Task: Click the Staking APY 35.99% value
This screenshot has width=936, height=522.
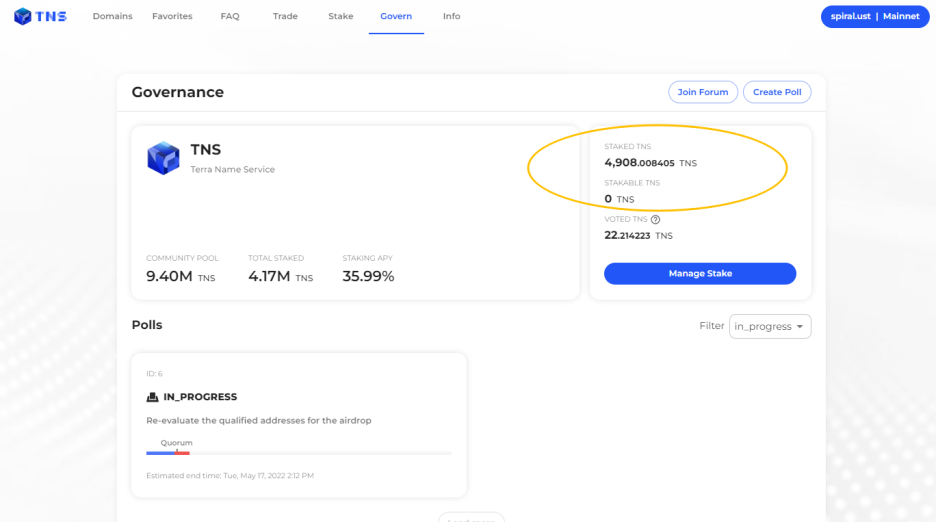Action: [x=368, y=276]
